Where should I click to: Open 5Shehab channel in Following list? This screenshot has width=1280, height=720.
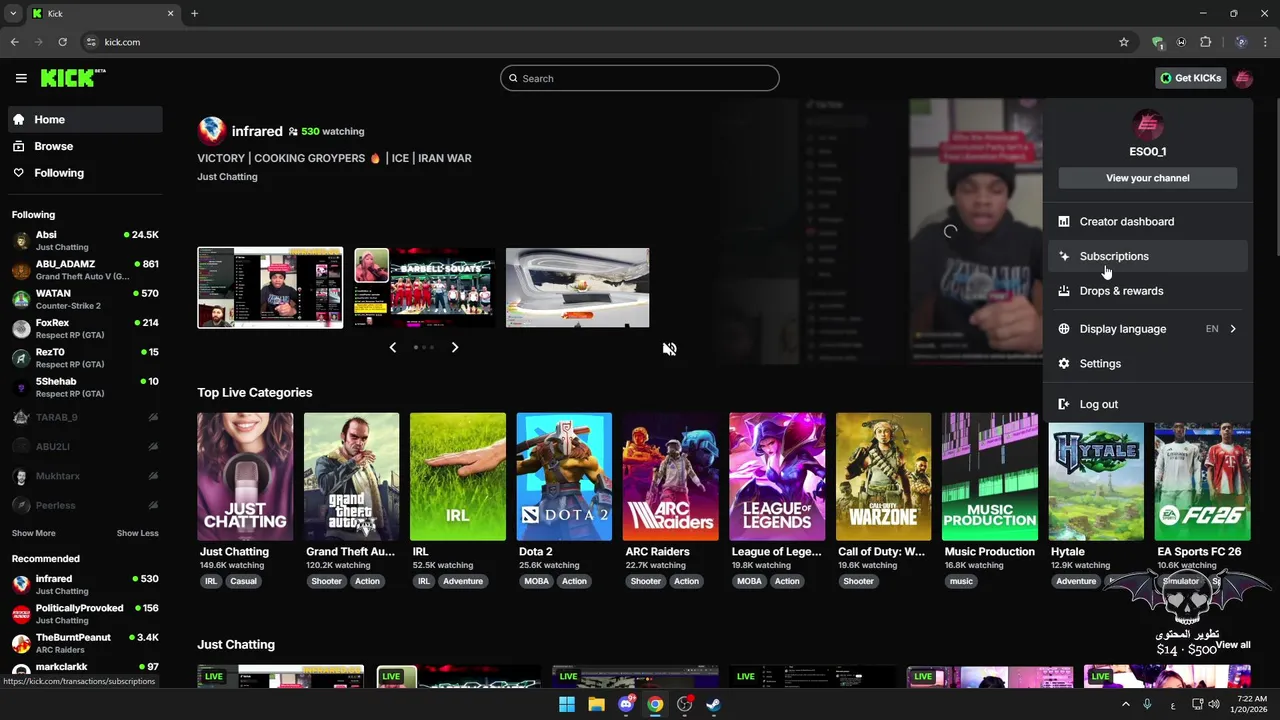coord(86,387)
